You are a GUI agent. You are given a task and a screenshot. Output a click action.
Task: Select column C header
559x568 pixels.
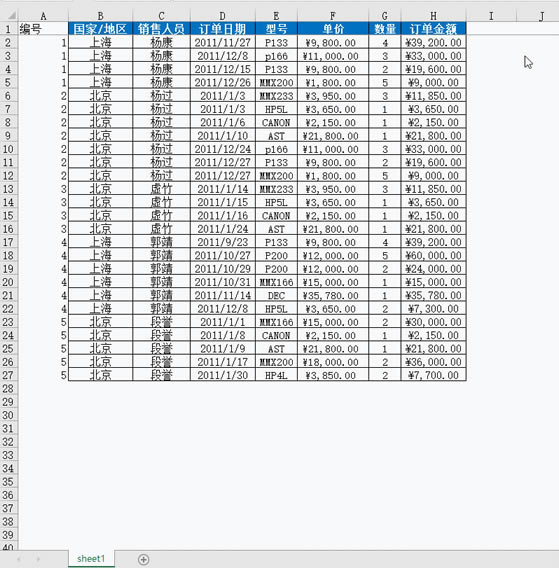[x=161, y=16]
